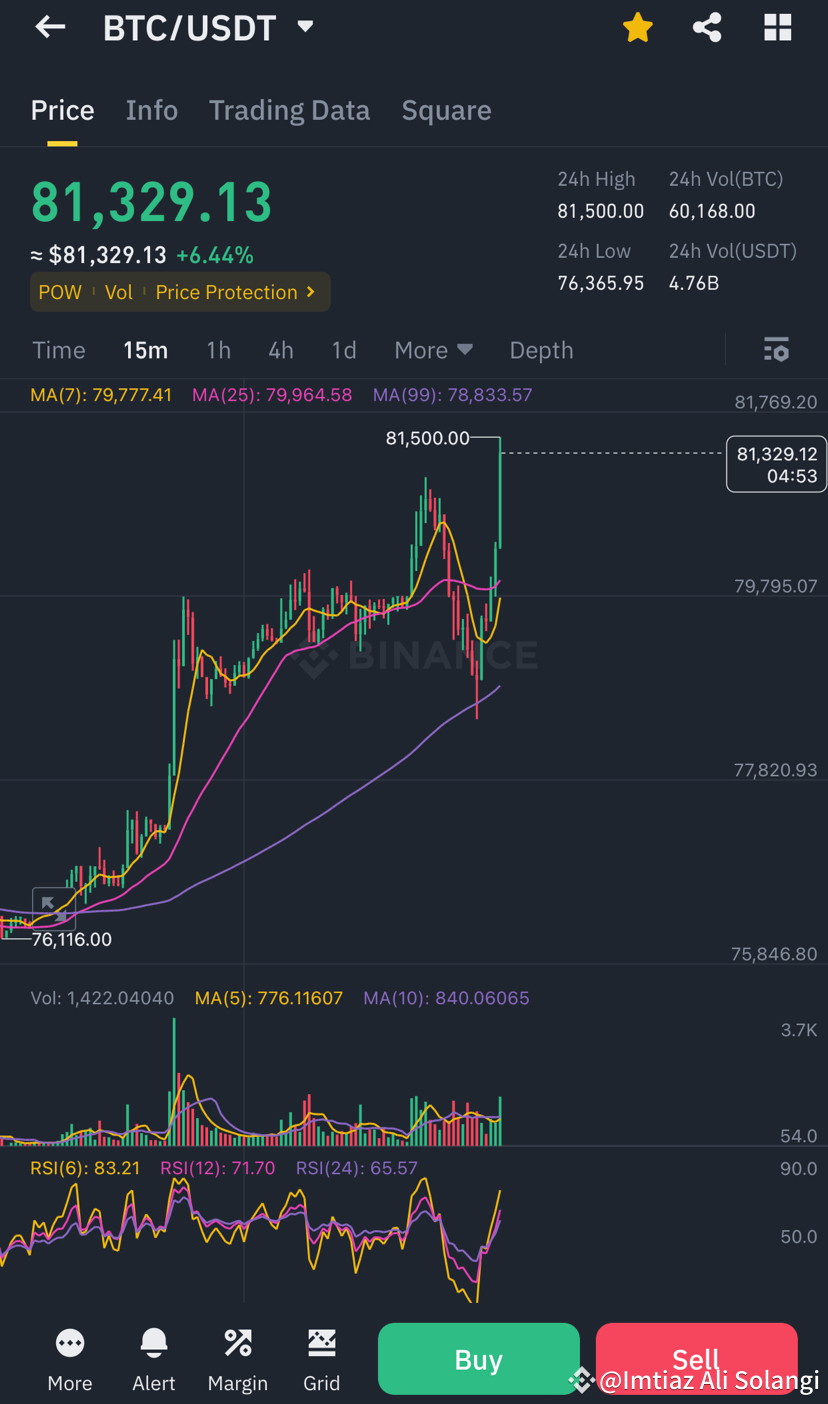Expand the More timeframe dropdown
This screenshot has height=1404, width=828.
(x=432, y=350)
